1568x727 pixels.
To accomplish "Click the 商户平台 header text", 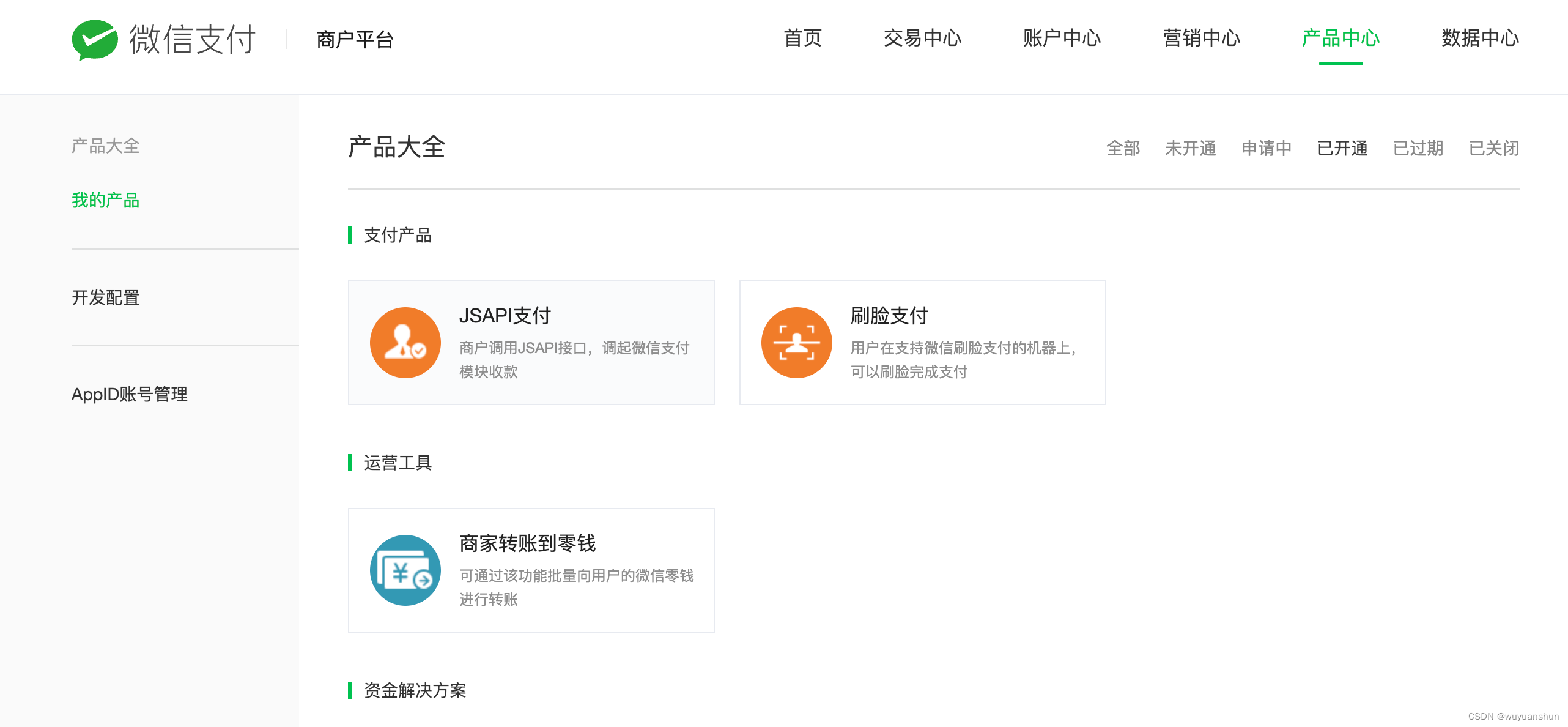I will 355,40.
